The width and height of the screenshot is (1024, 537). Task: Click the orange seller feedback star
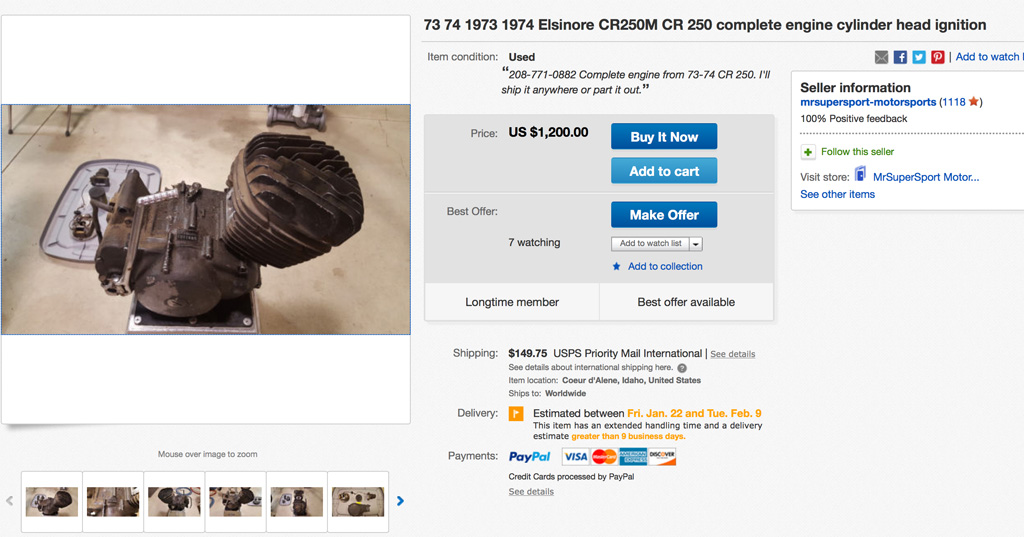(974, 102)
